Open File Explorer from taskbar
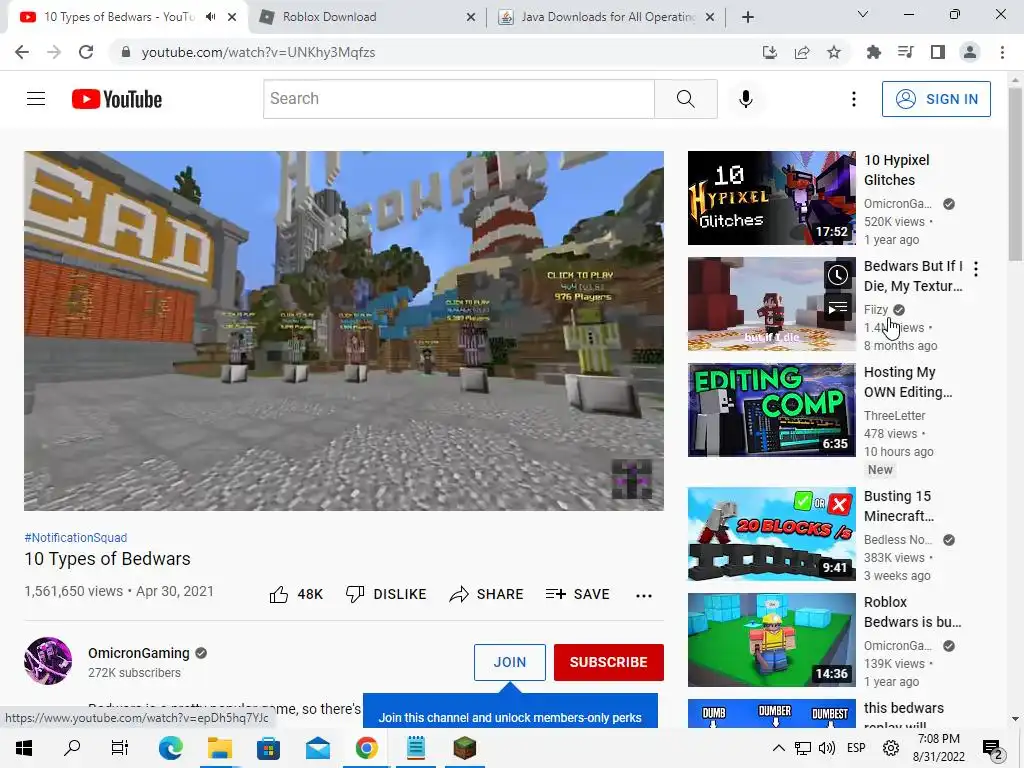 coord(220,748)
